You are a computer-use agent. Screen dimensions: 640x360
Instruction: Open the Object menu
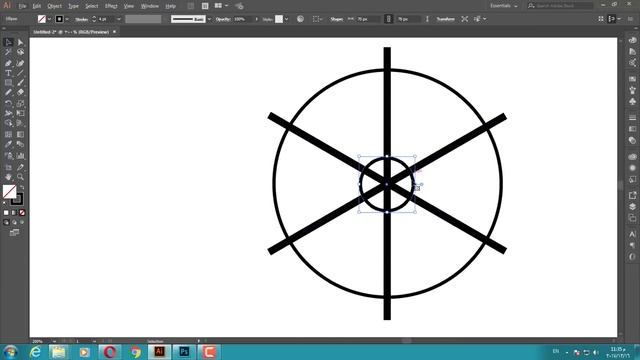point(54,6)
